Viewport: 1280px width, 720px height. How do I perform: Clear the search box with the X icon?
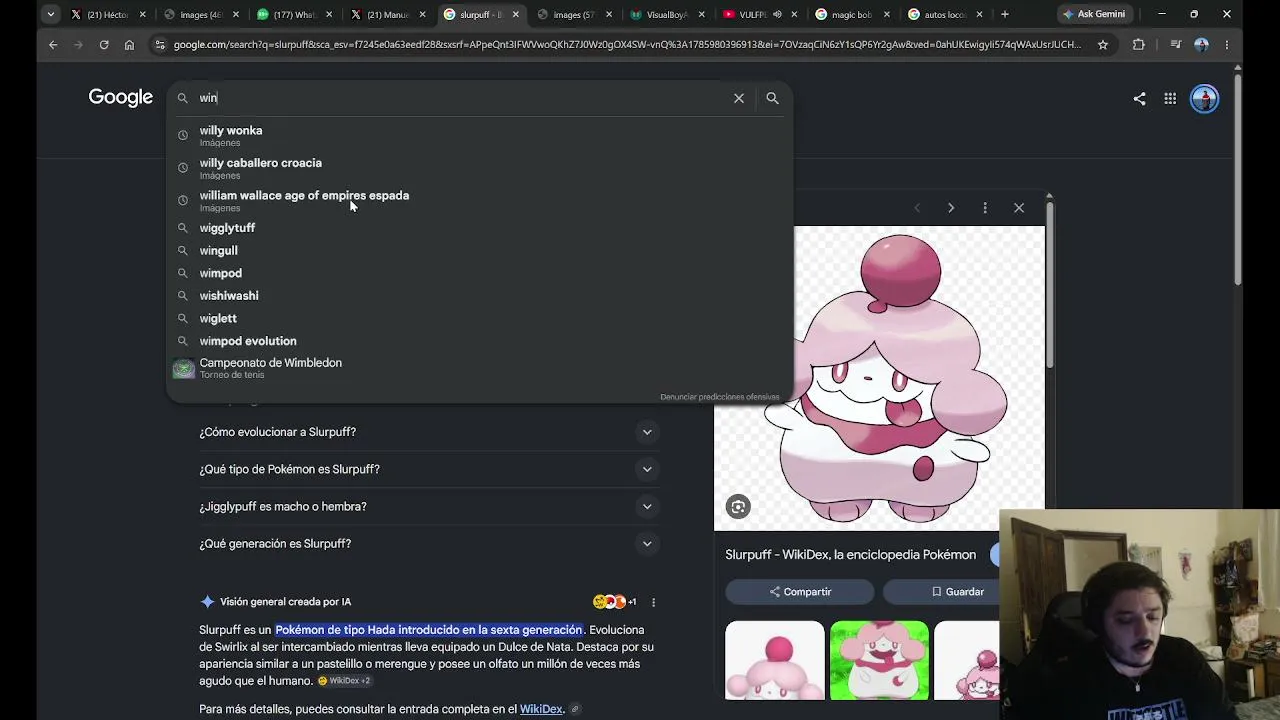[x=739, y=98]
